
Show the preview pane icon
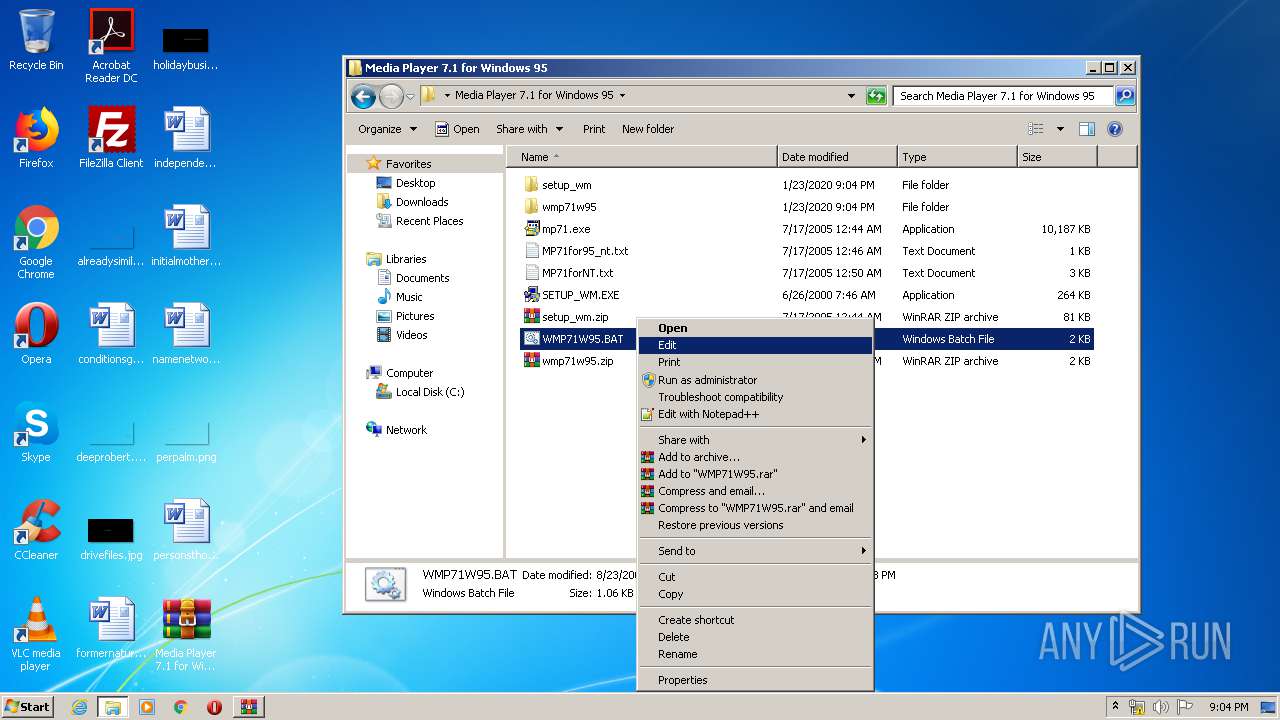[x=1087, y=129]
